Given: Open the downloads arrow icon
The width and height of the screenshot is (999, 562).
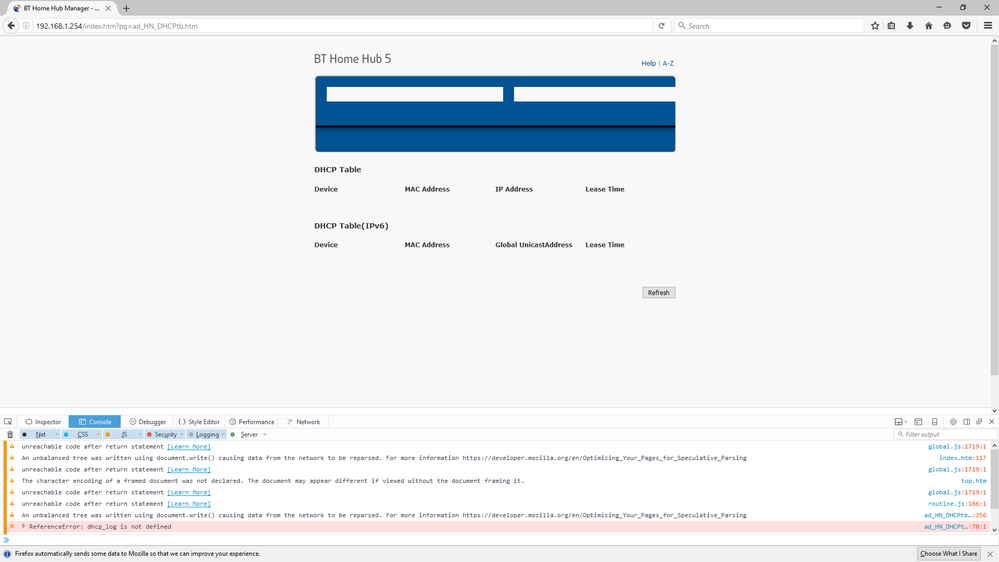Looking at the screenshot, I should click(910, 25).
